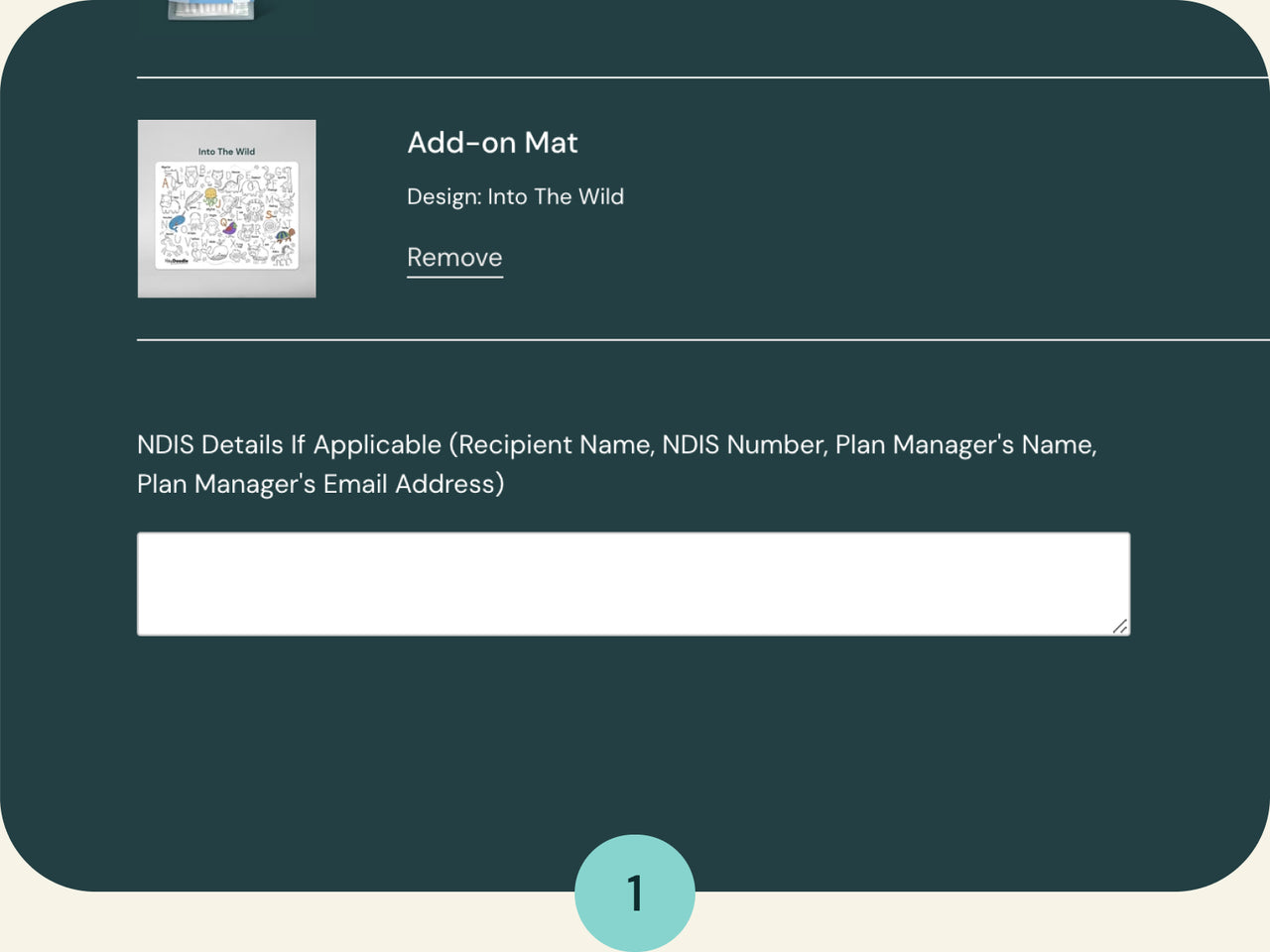Click the divider line below the mat listing

click(635, 340)
